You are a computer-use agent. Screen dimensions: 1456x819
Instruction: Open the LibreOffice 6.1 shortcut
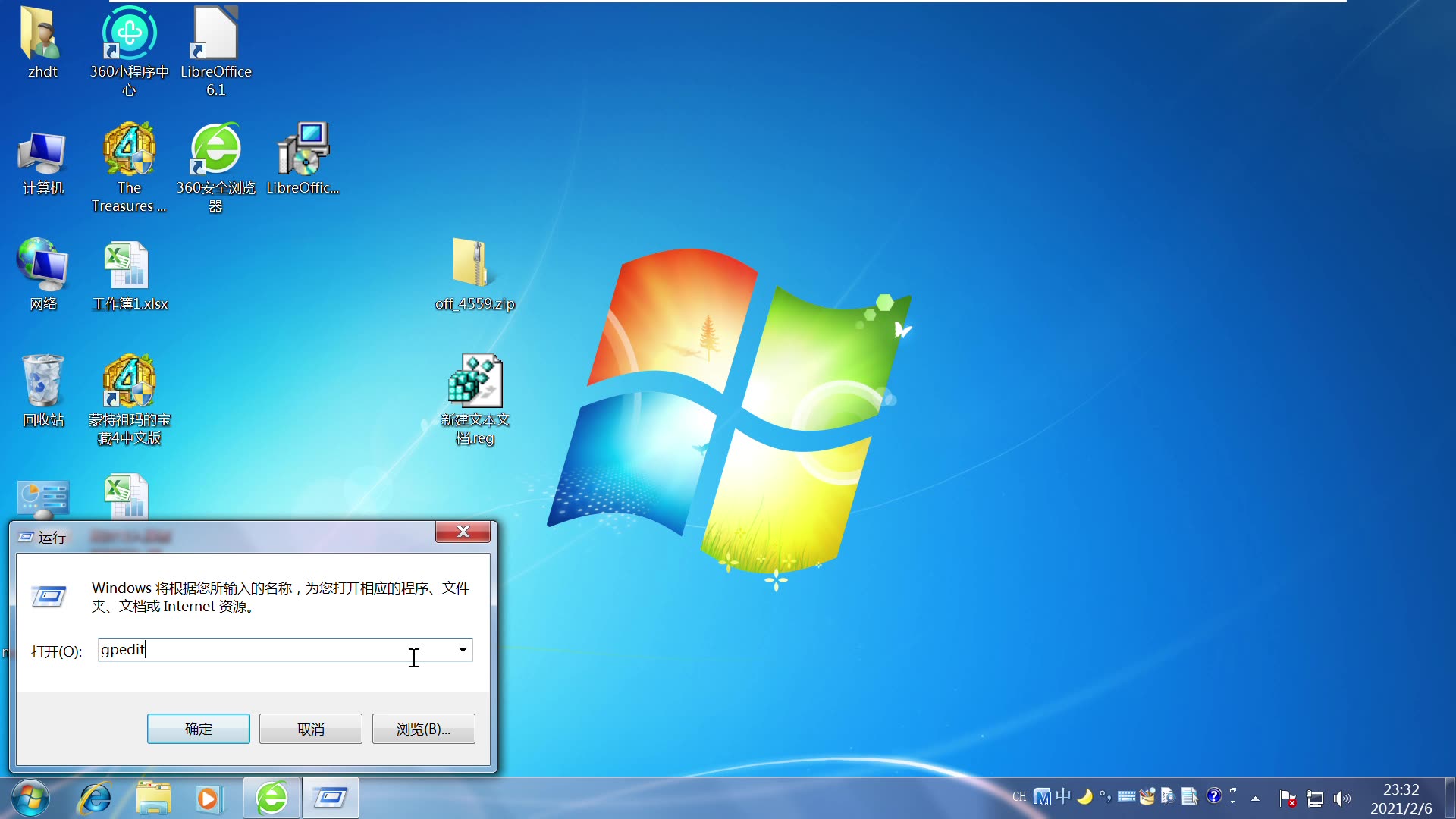click(215, 34)
